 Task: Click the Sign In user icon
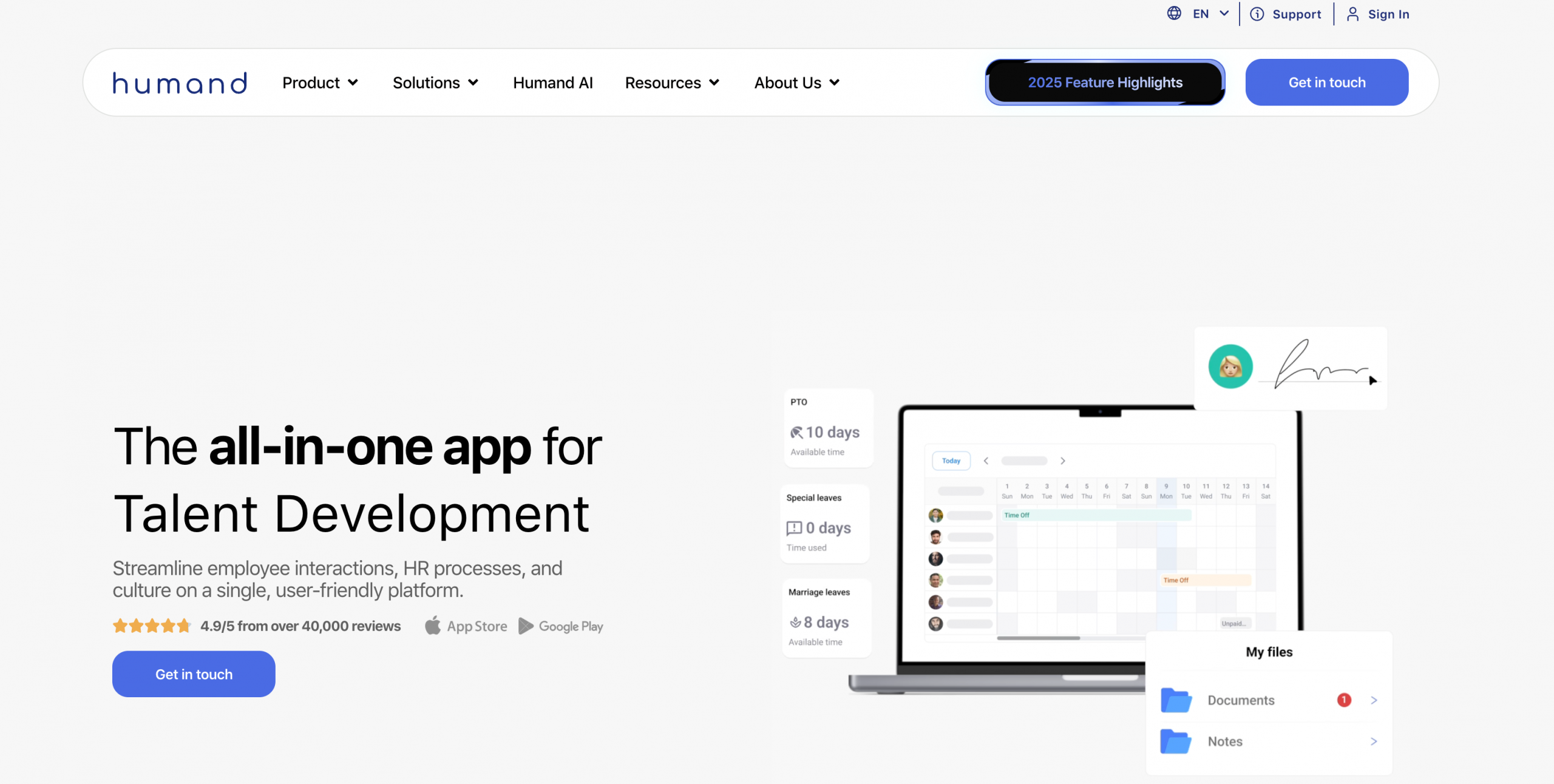click(x=1352, y=14)
